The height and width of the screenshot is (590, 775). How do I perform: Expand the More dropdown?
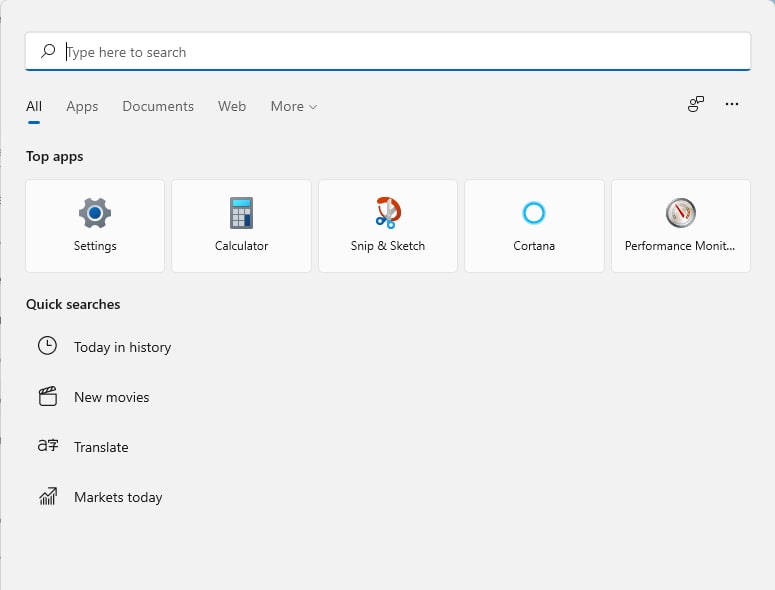[294, 106]
